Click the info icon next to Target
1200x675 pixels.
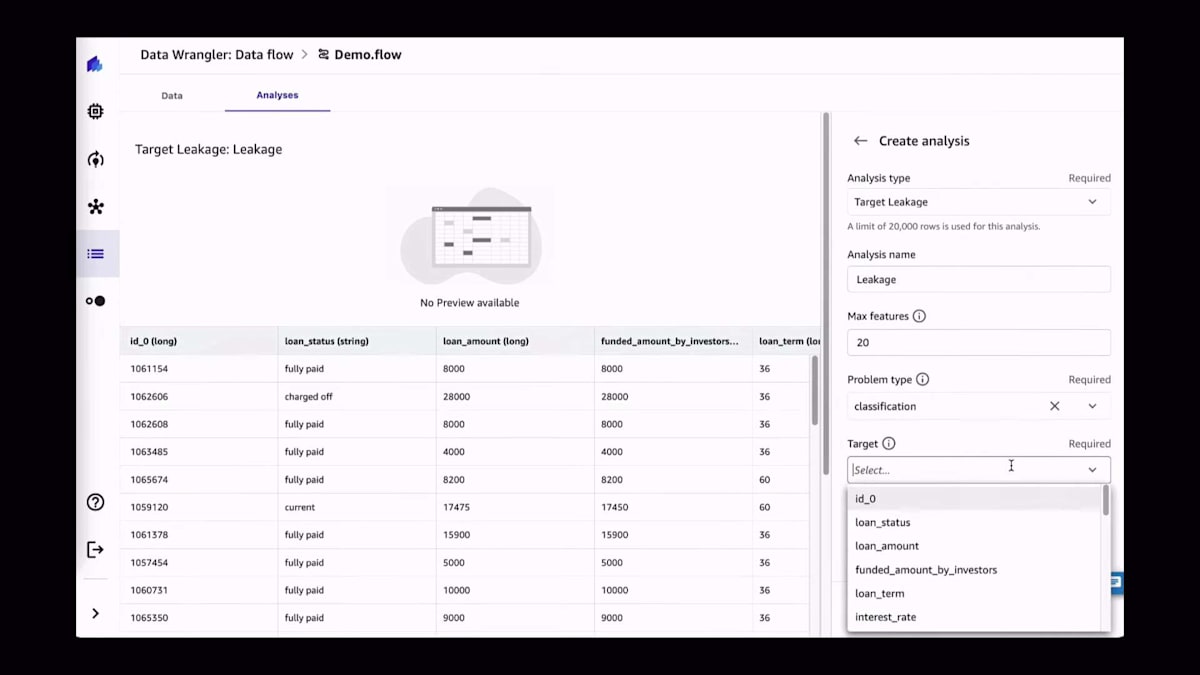(889, 444)
